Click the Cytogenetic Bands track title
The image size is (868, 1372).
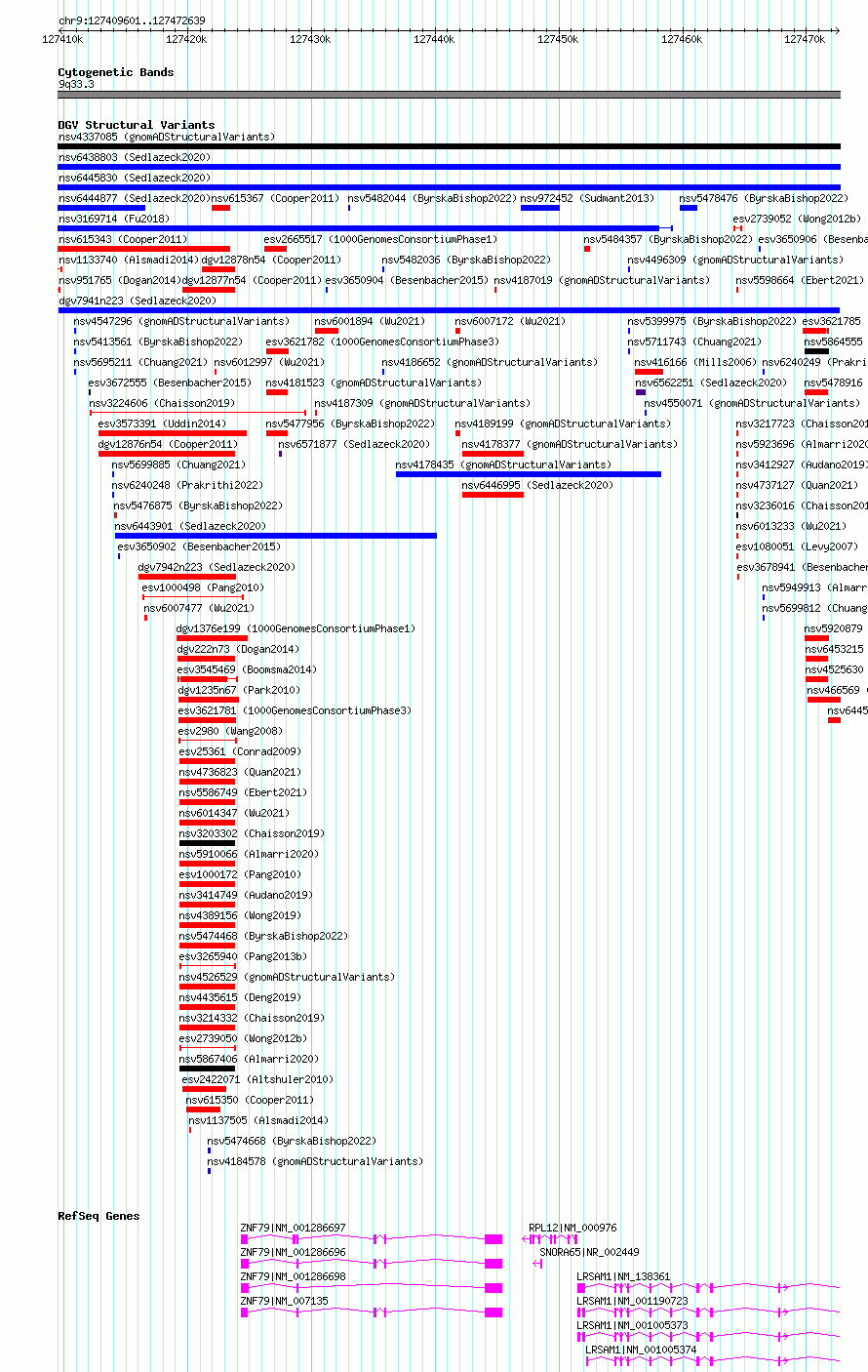coord(116,72)
